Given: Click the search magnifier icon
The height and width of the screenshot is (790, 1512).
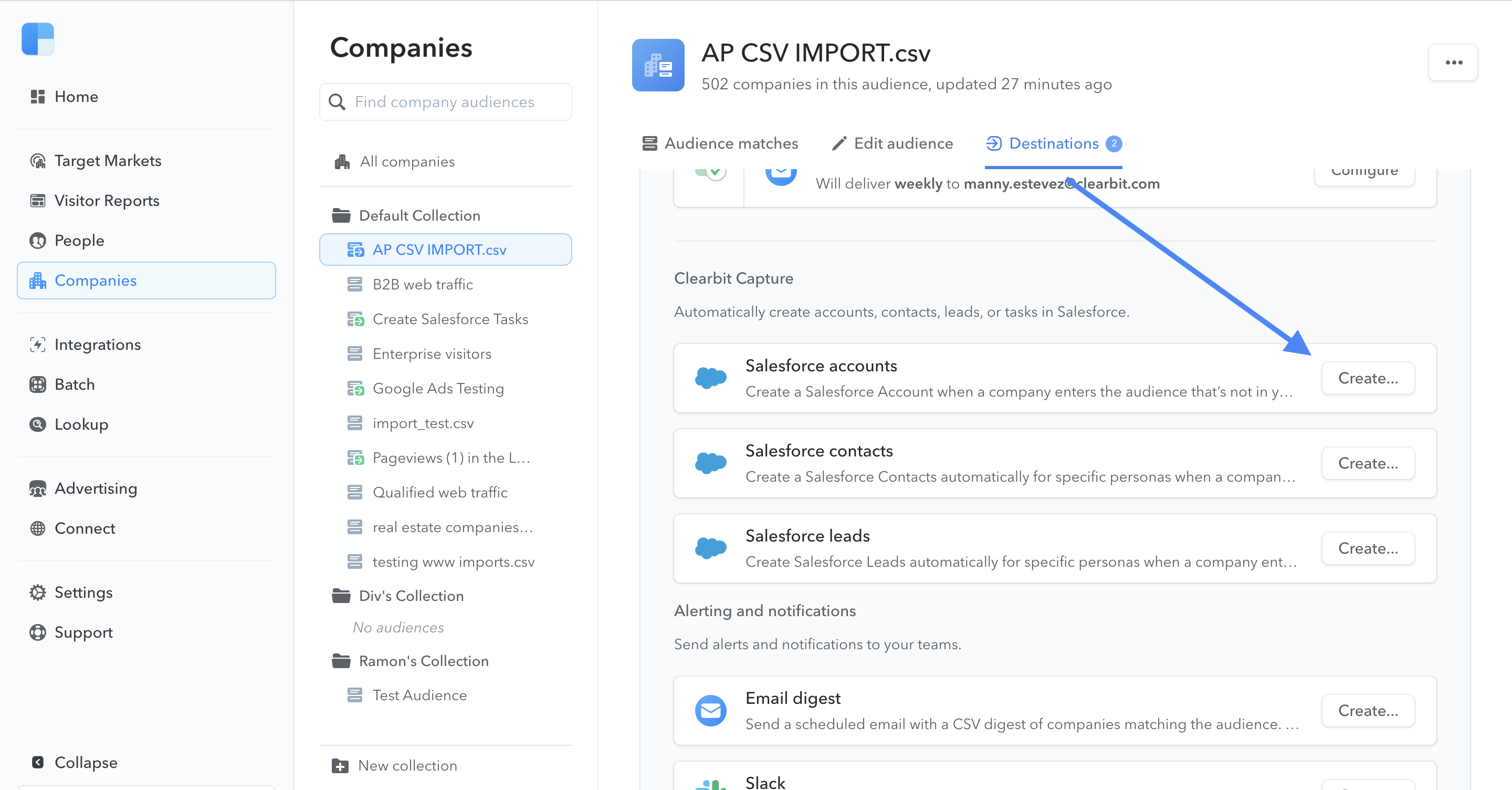Looking at the screenshot, I should pyautogui.click(x=337, y=101).
